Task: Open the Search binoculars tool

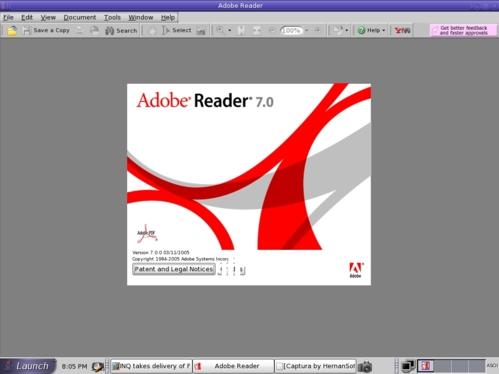Action: pos(121,31)
